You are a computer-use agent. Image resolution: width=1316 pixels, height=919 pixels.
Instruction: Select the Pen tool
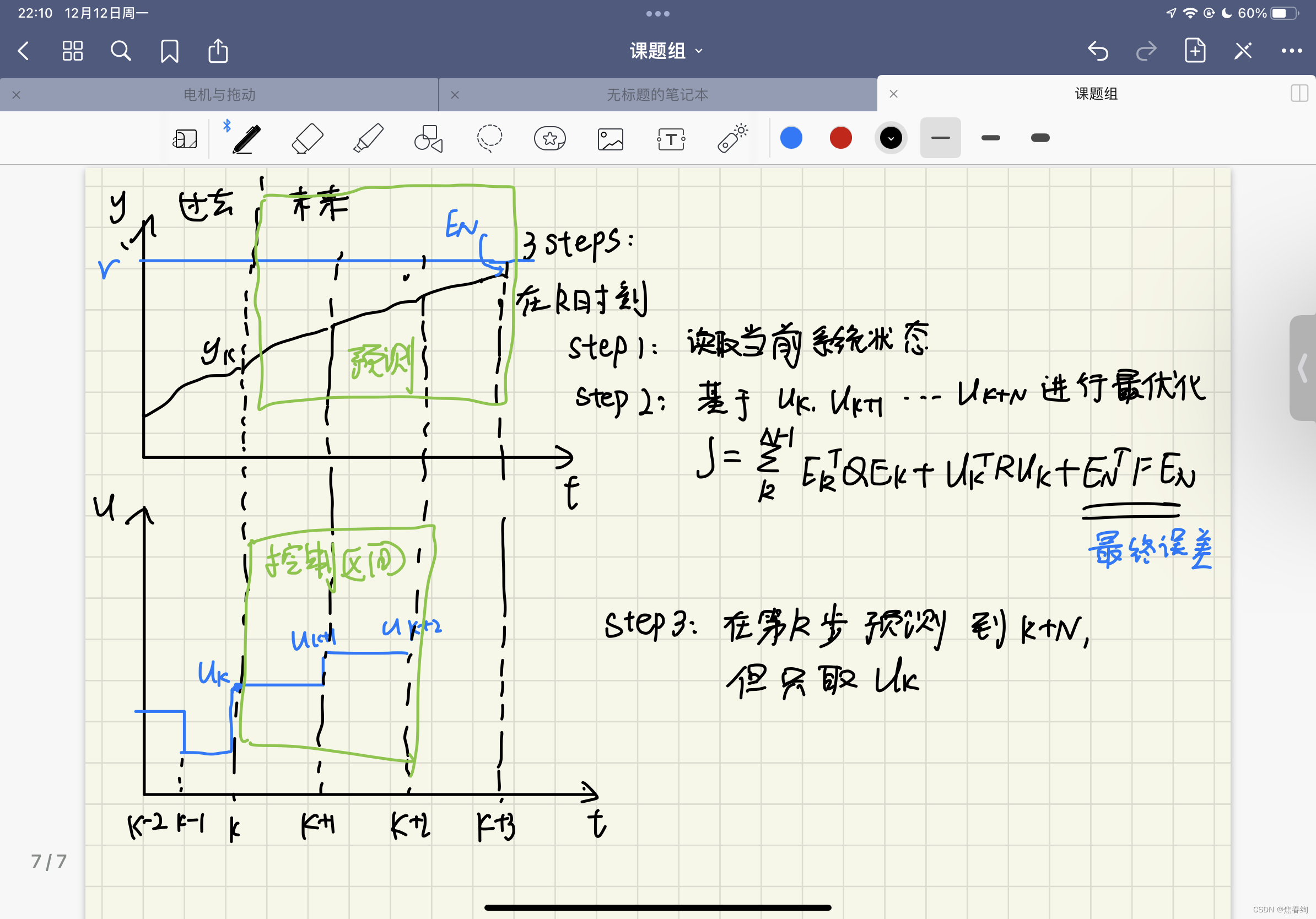click(x=247, y=139)
